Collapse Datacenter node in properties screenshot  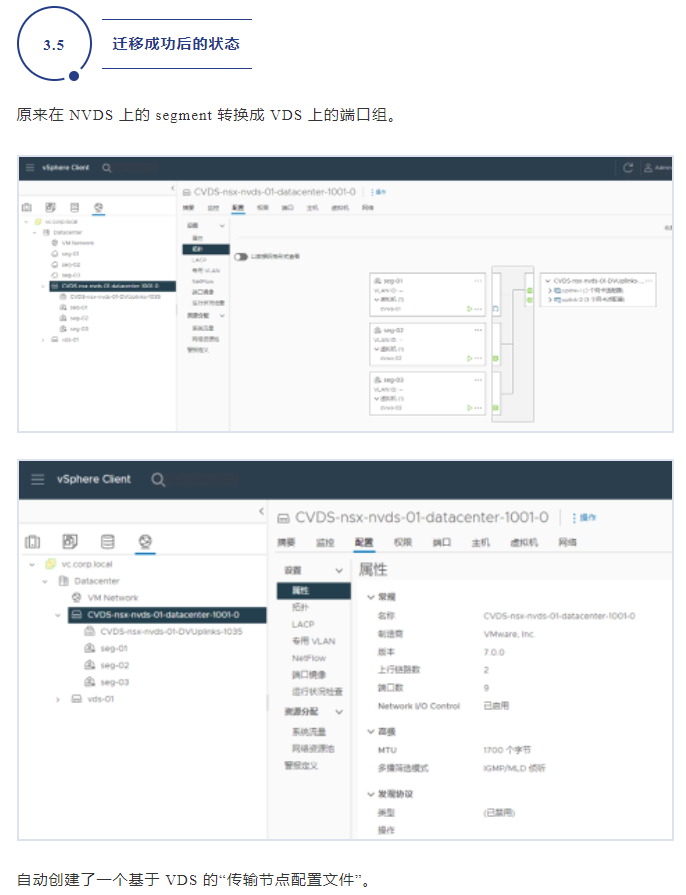click(x=45, y=581)
